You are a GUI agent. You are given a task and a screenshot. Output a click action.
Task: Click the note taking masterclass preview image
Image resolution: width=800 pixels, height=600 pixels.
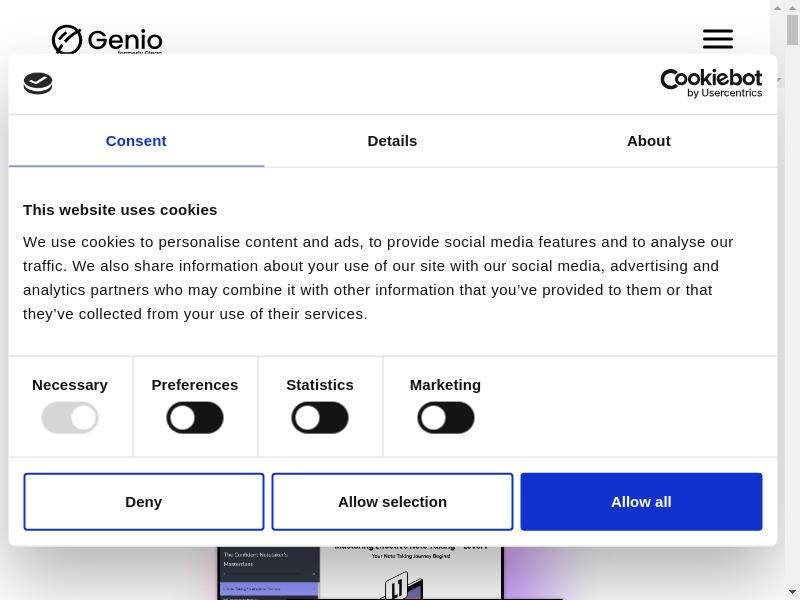[x=360, y=573]
